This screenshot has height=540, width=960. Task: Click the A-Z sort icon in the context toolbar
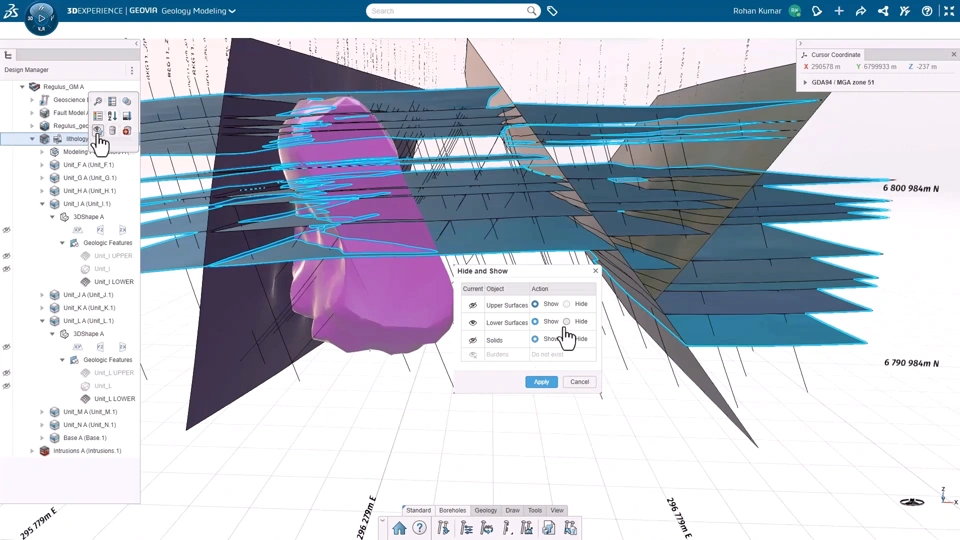pos(112,116)
